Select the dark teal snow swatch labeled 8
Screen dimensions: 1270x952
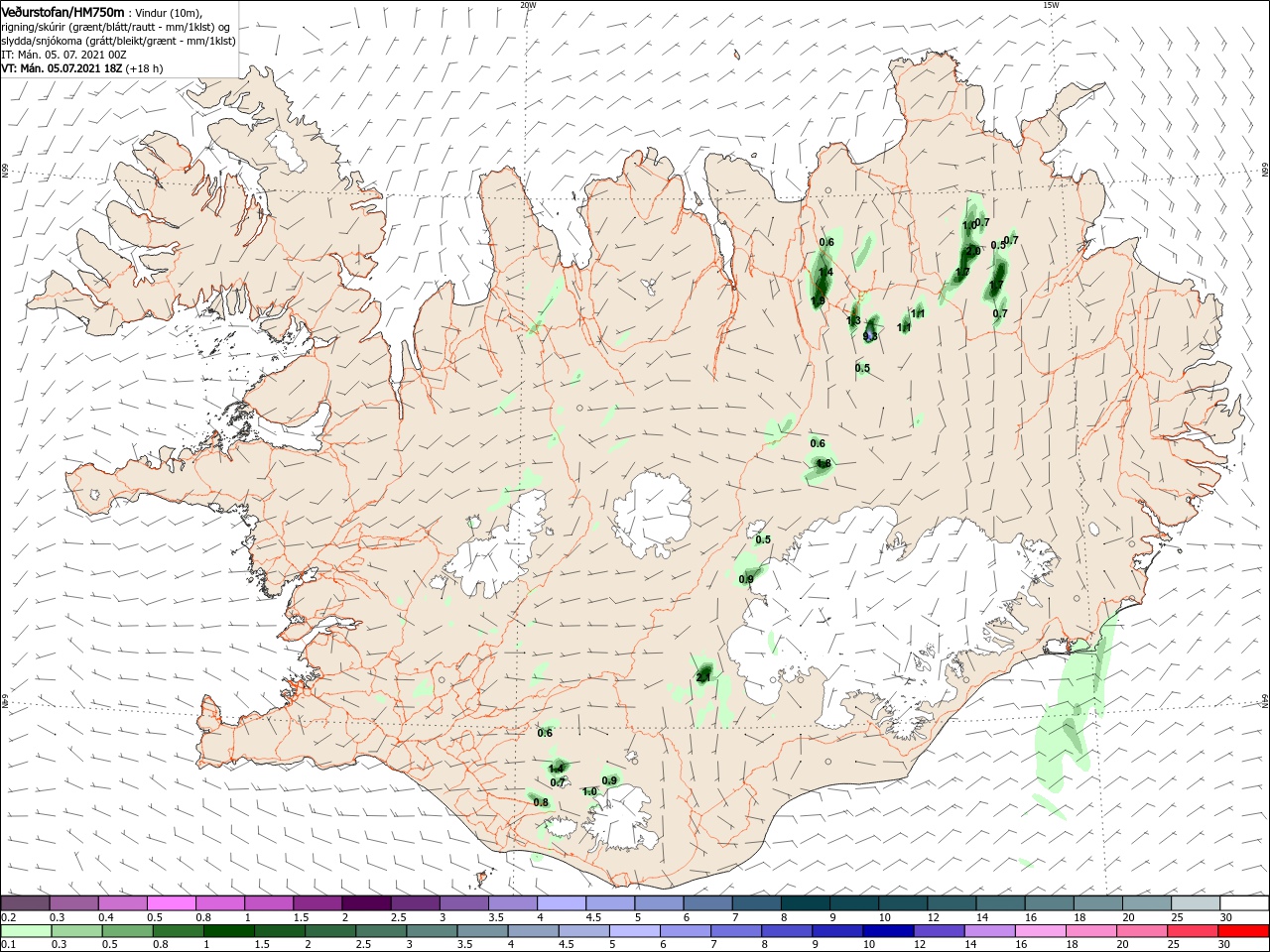(805, 903)
